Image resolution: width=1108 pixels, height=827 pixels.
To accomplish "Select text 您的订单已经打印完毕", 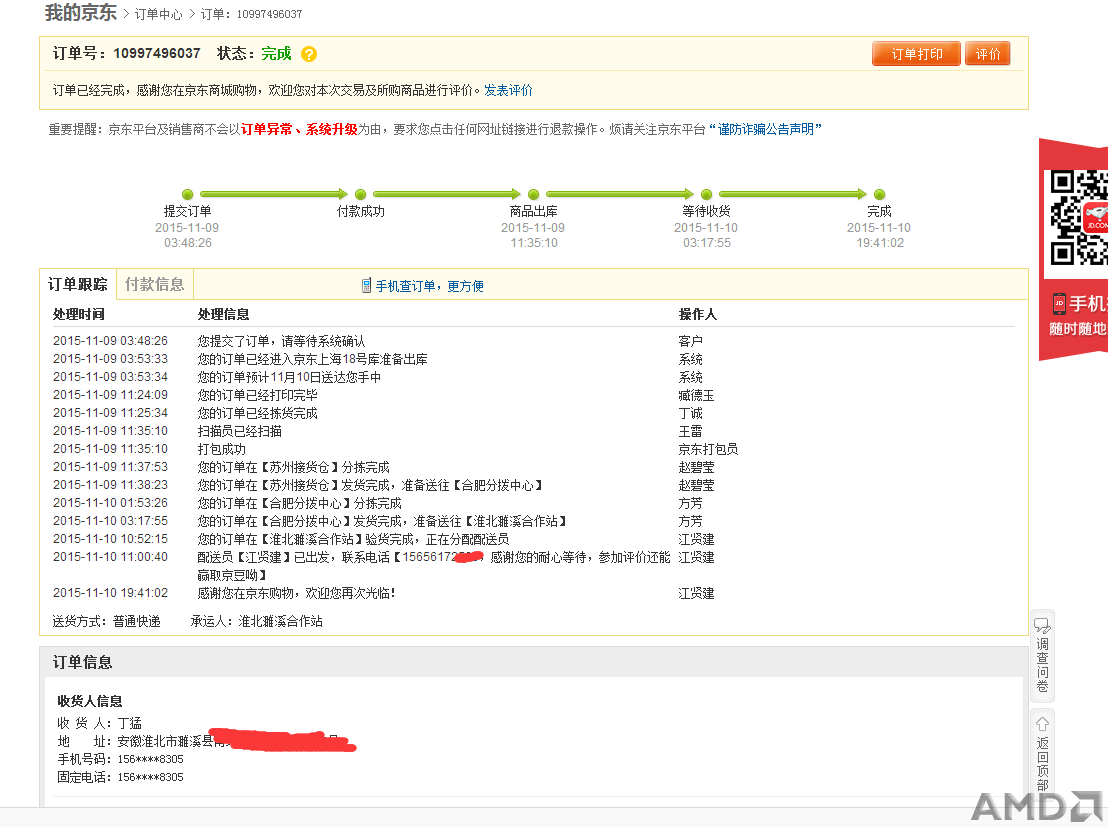I will click(x=257, y=395).
